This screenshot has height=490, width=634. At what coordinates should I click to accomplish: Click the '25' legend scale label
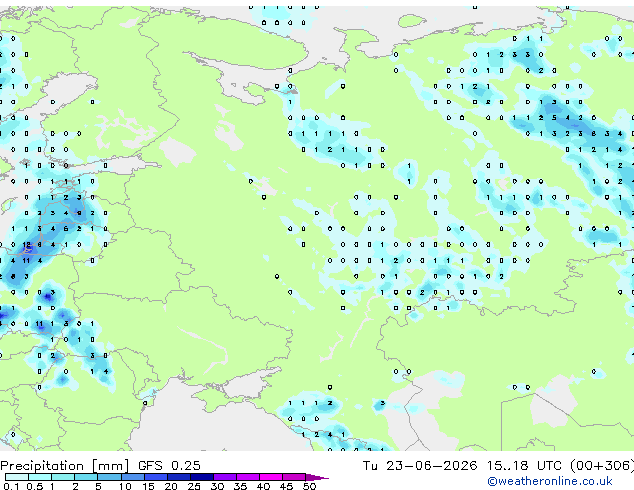[194, 486]
